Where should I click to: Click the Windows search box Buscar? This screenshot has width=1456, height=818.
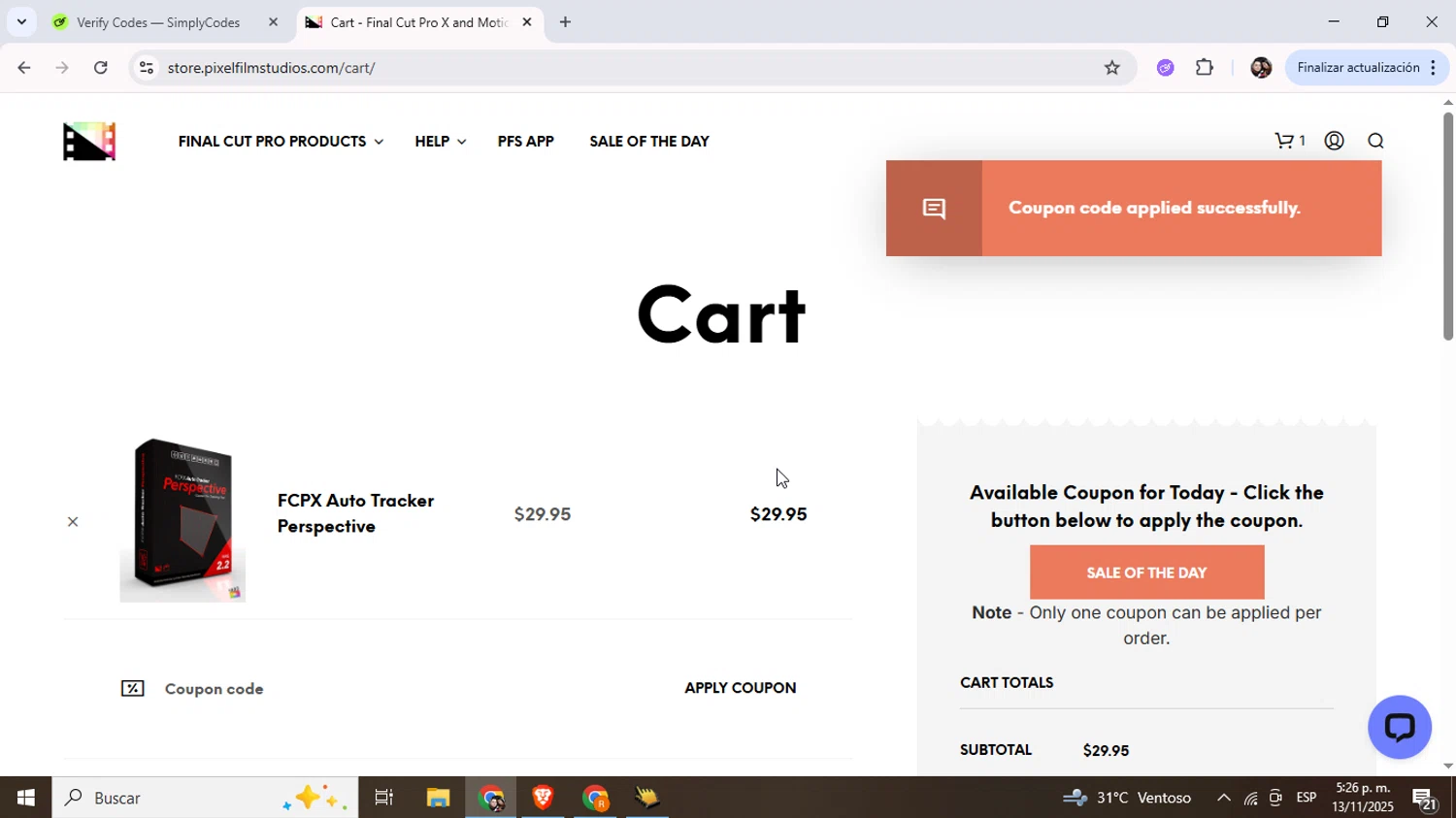point(205,798)
